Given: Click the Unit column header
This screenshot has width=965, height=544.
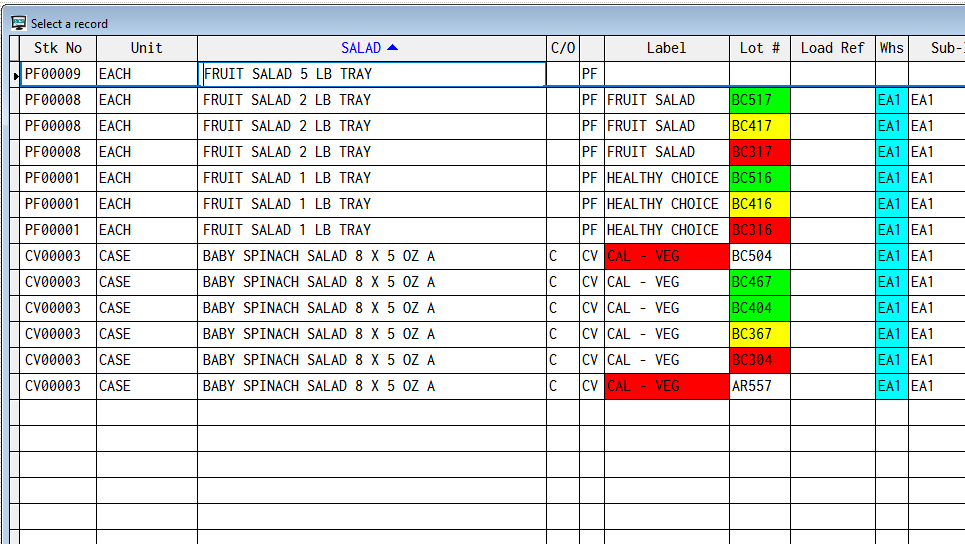Looking at the screenshot, I should click(146, 48).
